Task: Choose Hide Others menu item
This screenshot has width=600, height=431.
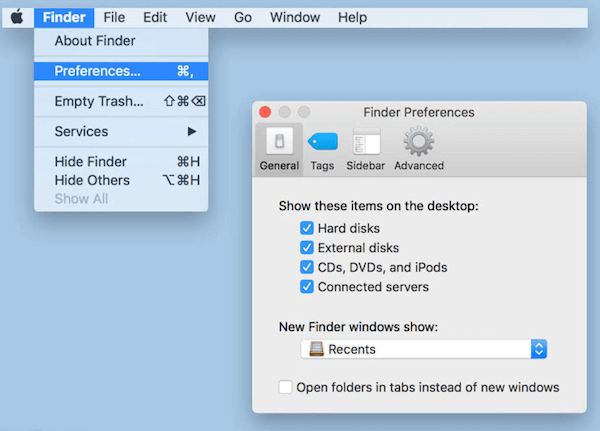Action: point(121,180)
